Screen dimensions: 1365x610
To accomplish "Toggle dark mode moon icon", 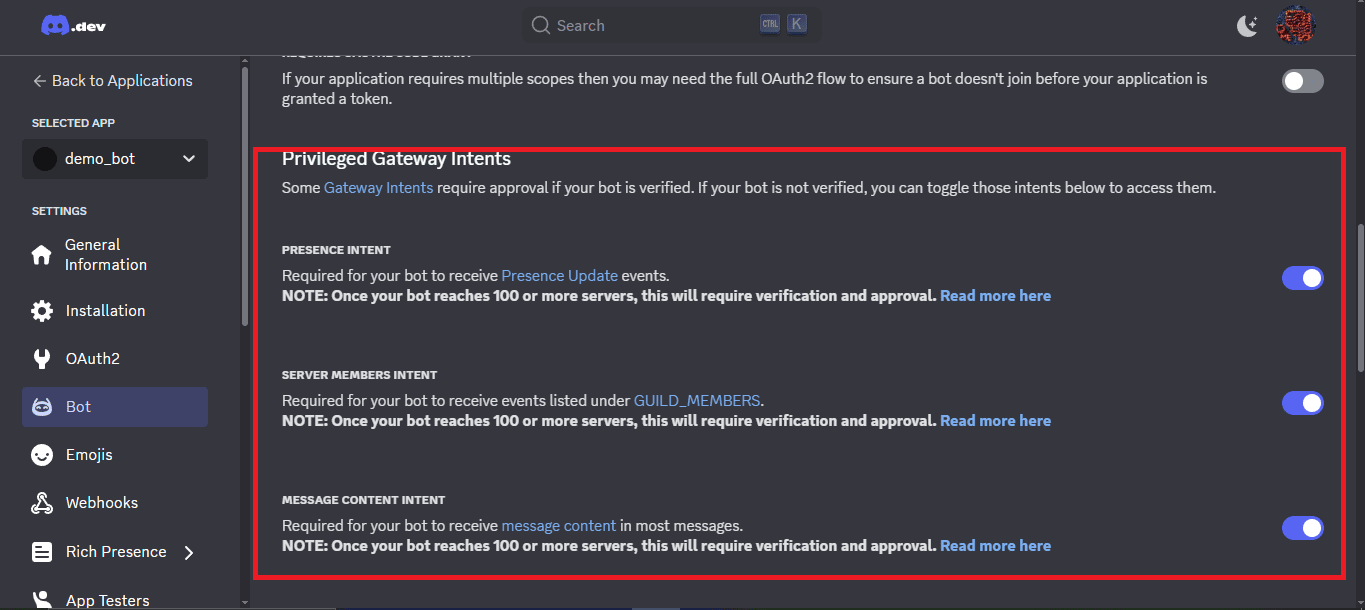I will [1247, 26].
